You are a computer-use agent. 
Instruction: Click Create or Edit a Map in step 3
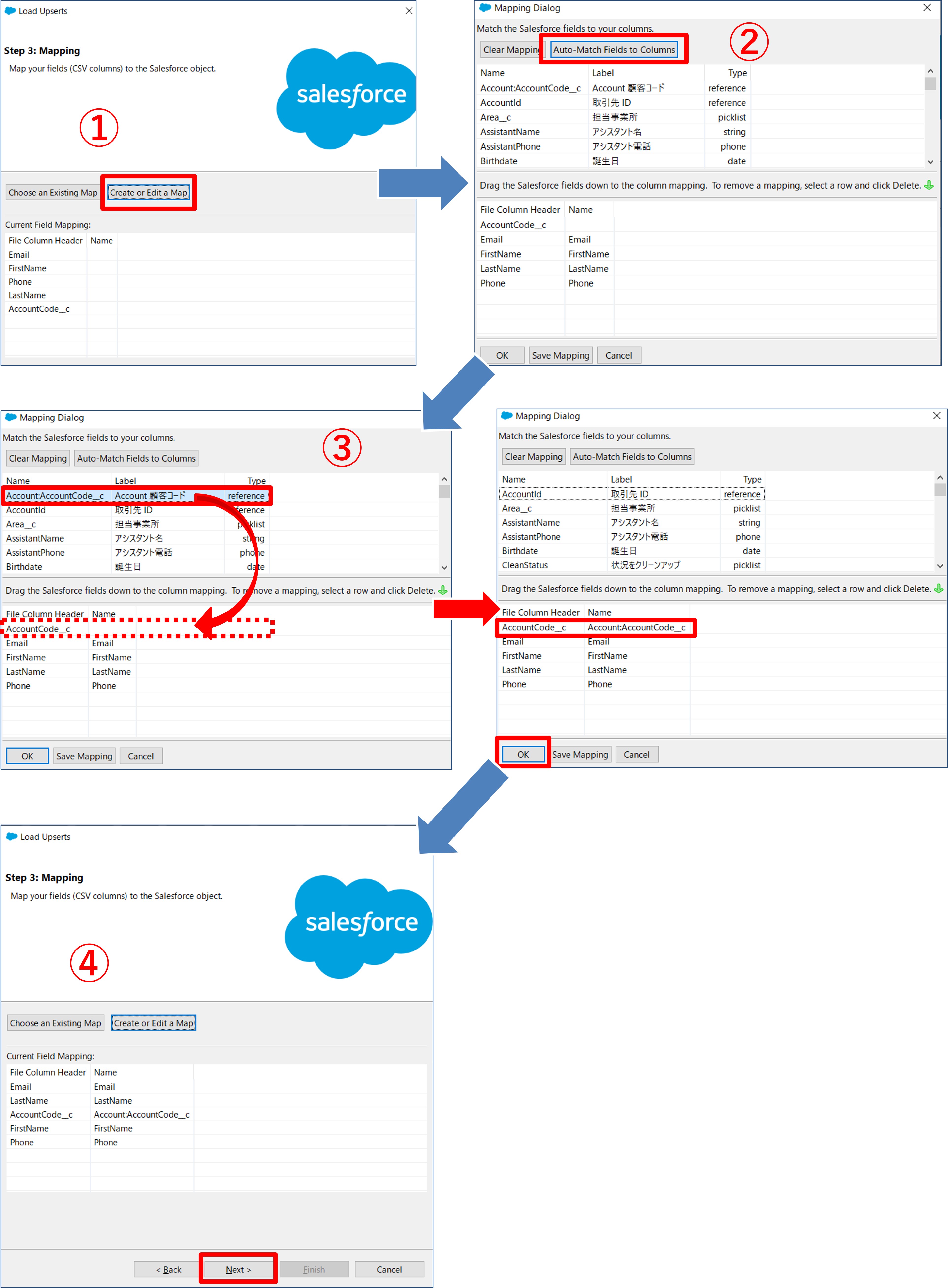pos(148,192)
